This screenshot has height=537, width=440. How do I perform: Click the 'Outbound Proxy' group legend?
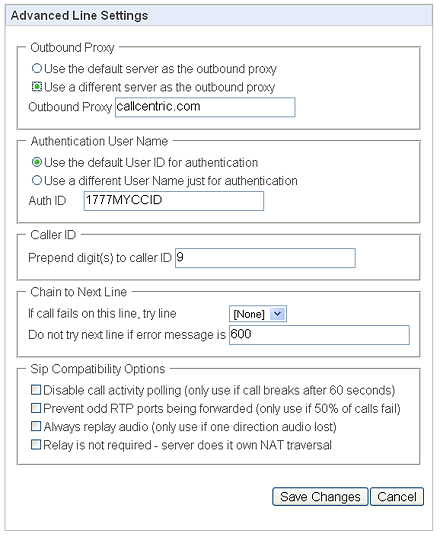tap(72, 48)
